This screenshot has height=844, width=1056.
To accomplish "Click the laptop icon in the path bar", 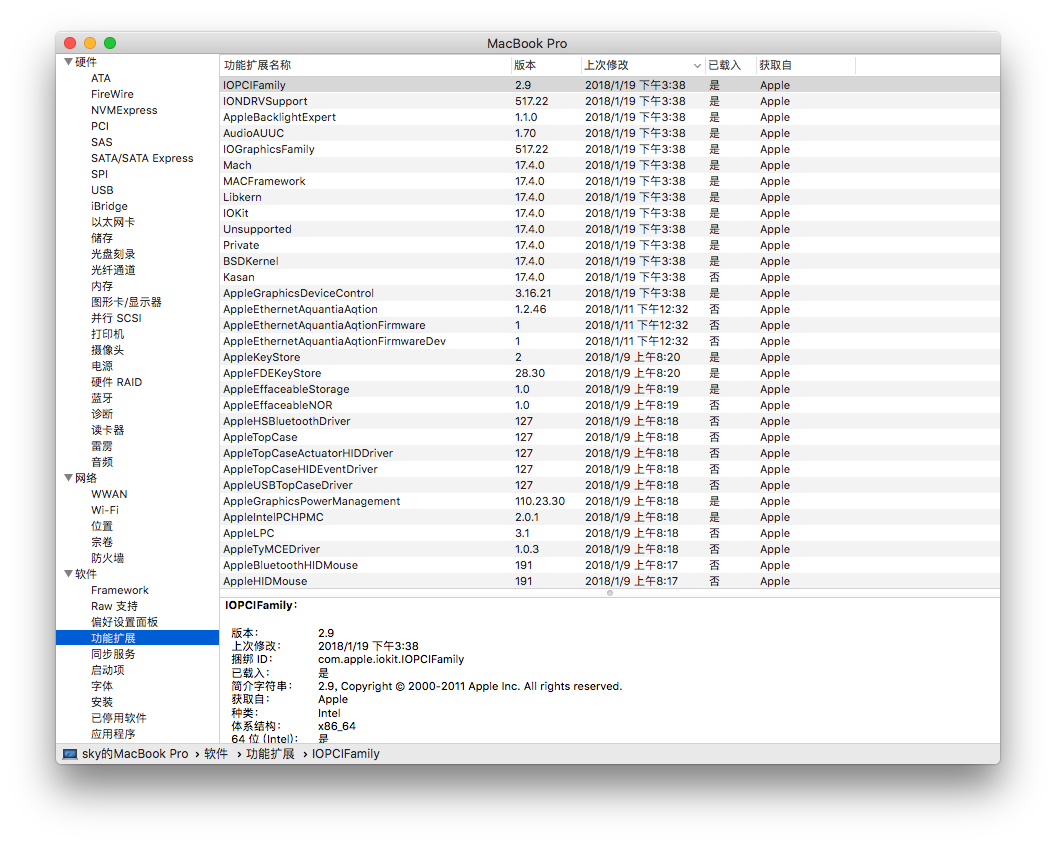I will point(70,754).
